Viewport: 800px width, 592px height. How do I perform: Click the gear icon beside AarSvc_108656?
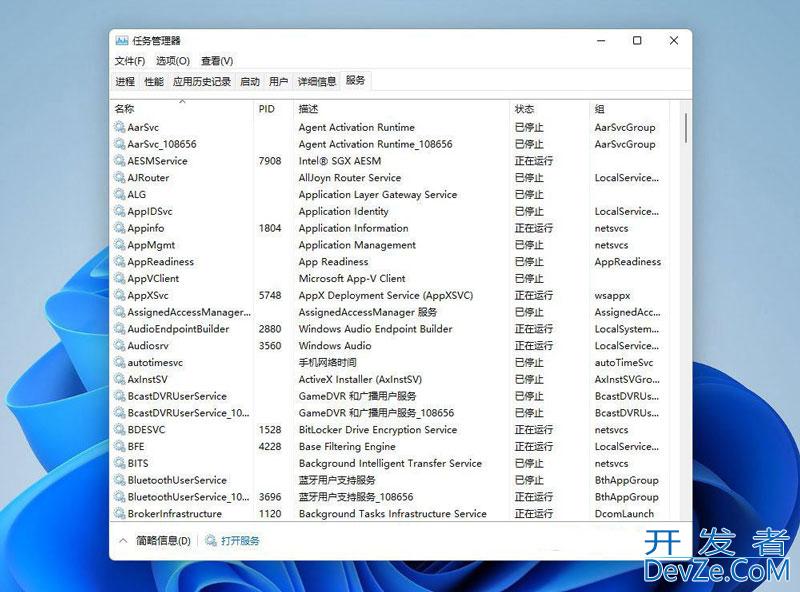(x=119, y=144)
